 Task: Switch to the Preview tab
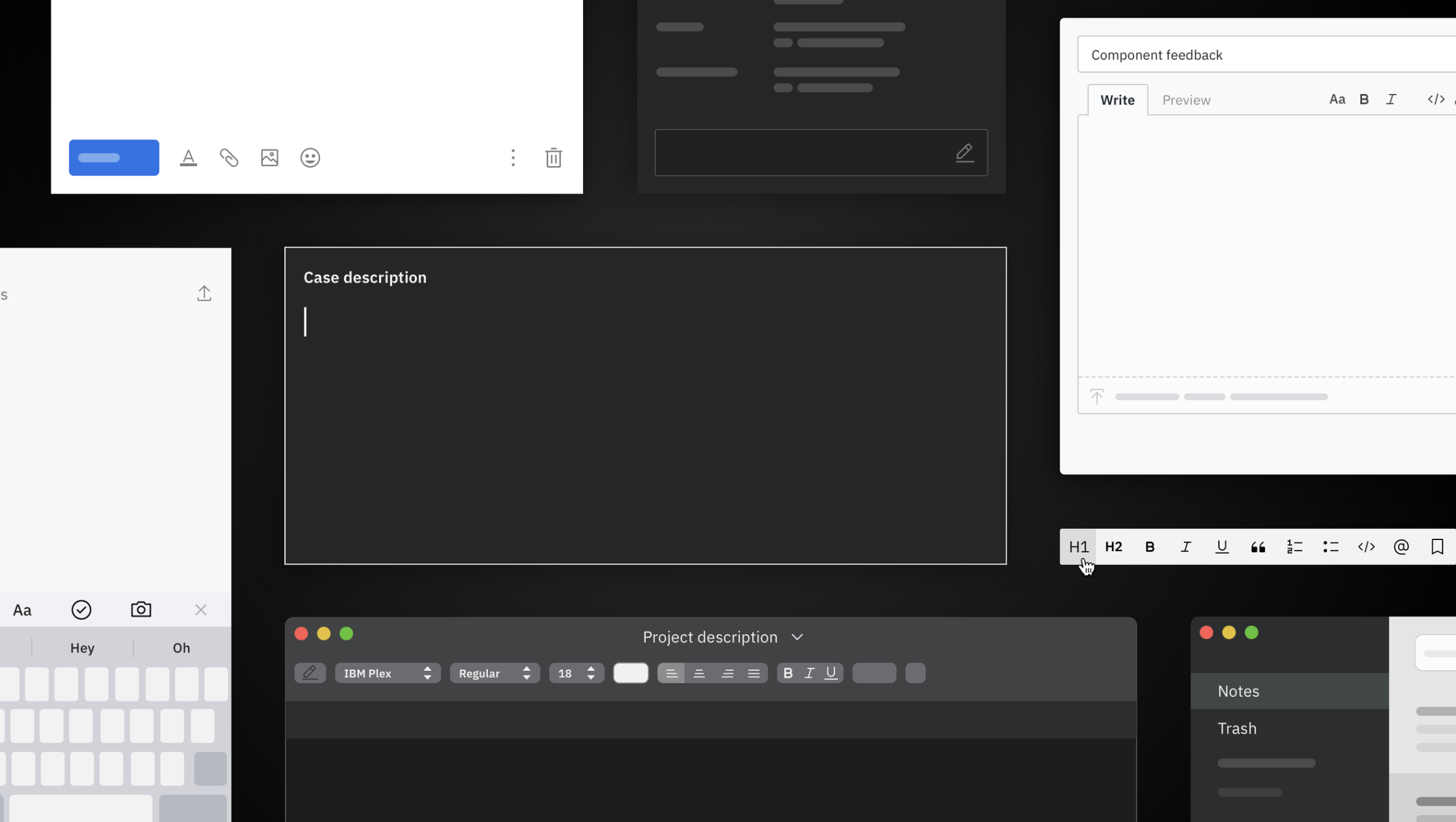[x=1186, y=100]
